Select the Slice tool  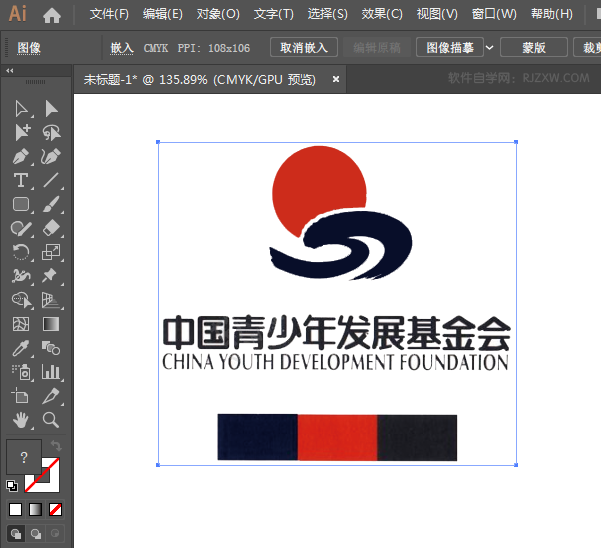51,396
